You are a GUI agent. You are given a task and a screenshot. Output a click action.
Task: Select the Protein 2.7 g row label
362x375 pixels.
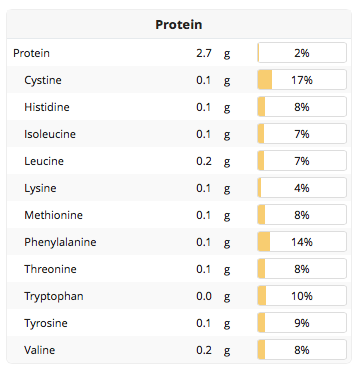pos(31,53)
